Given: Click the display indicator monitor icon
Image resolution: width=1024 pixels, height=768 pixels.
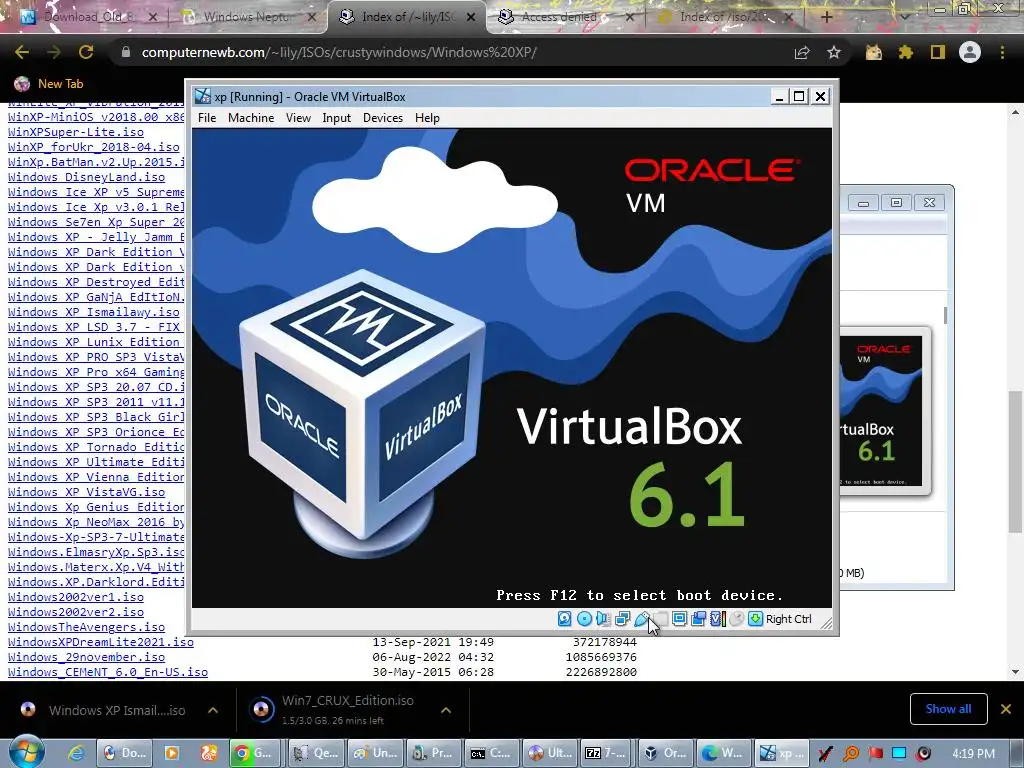Looking at the screenshot, I should pos(679,618).
